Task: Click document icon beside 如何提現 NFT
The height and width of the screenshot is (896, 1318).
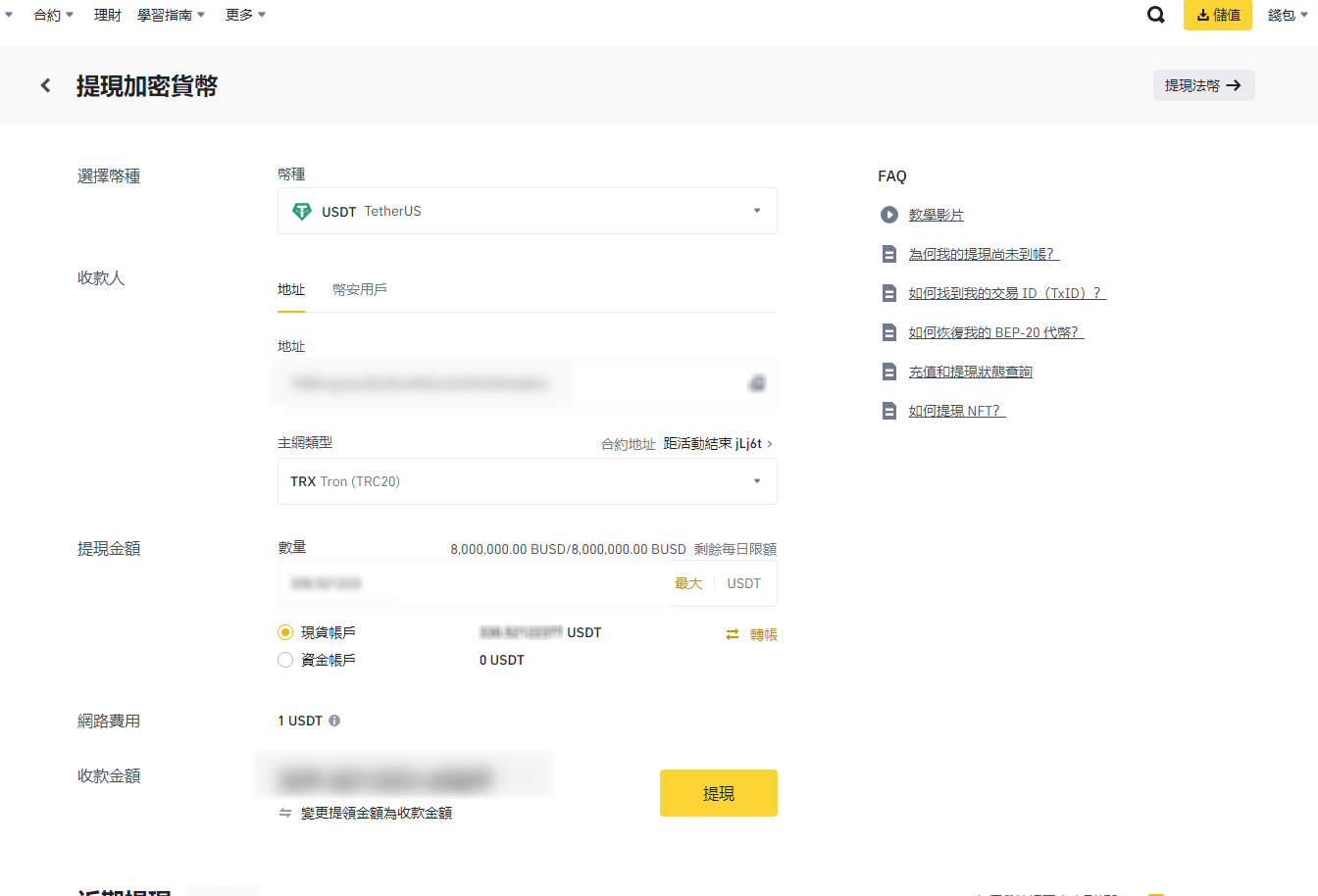Action: click(889, 411)
